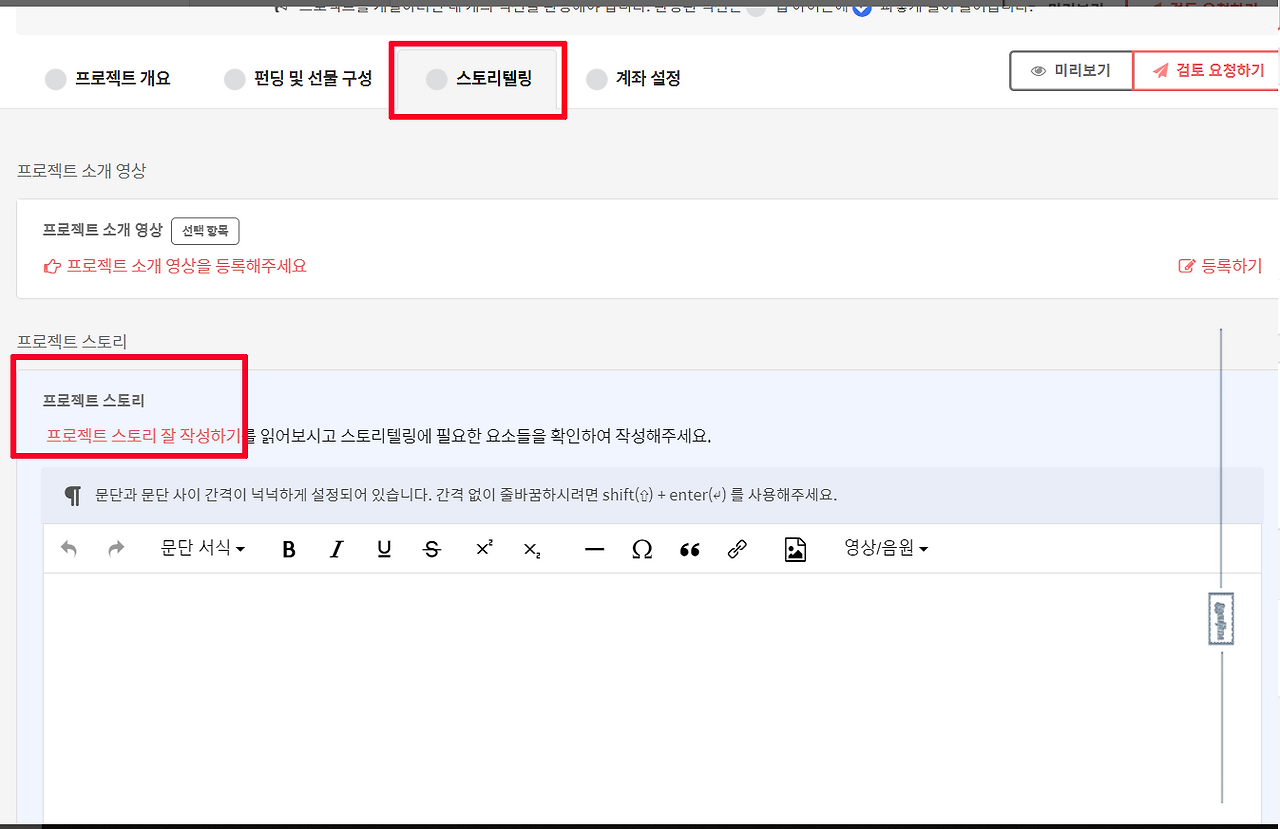Switch to the 펀딩 및 선물 구성 tab

(298, 78)
